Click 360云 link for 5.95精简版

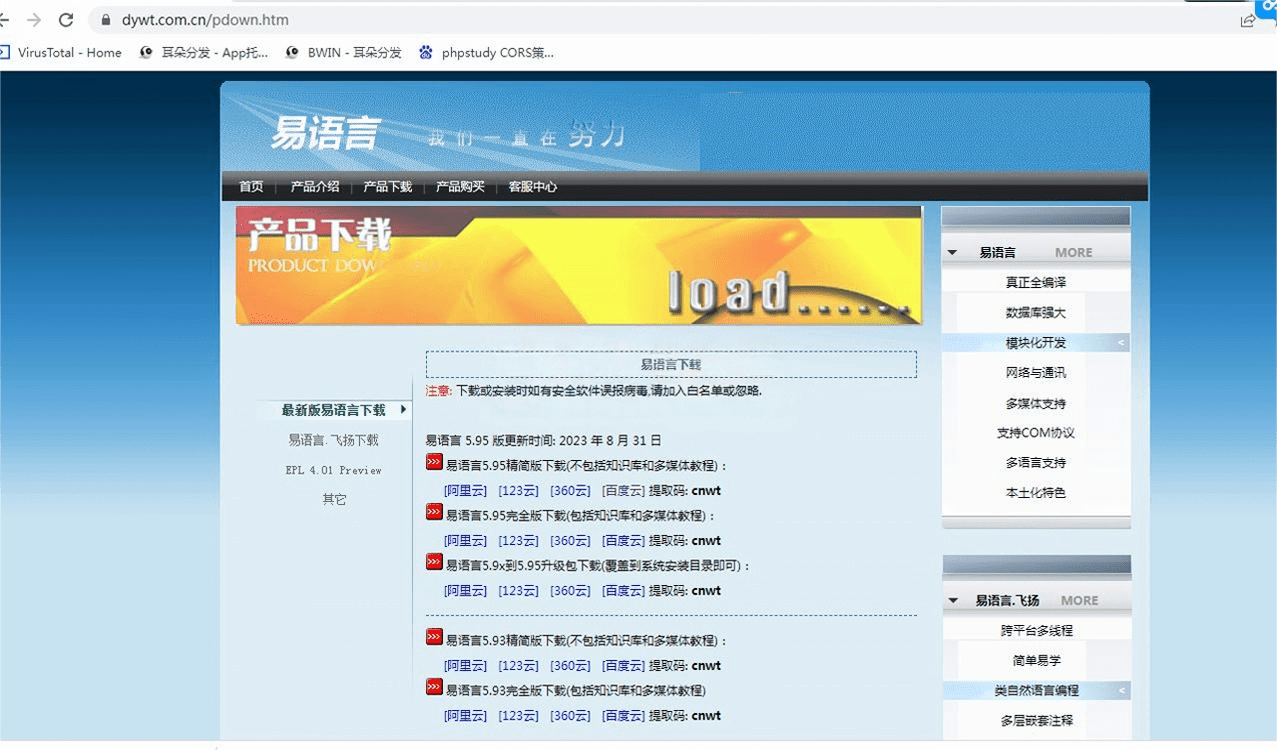pos(570,491)
